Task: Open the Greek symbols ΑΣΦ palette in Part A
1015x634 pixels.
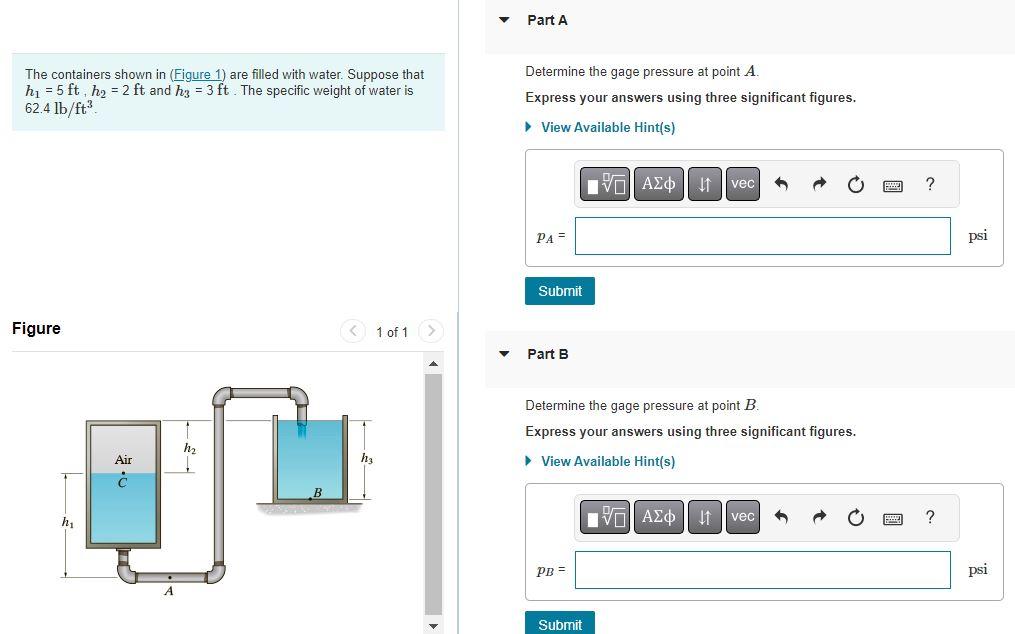Action: (x=658, y=184)
